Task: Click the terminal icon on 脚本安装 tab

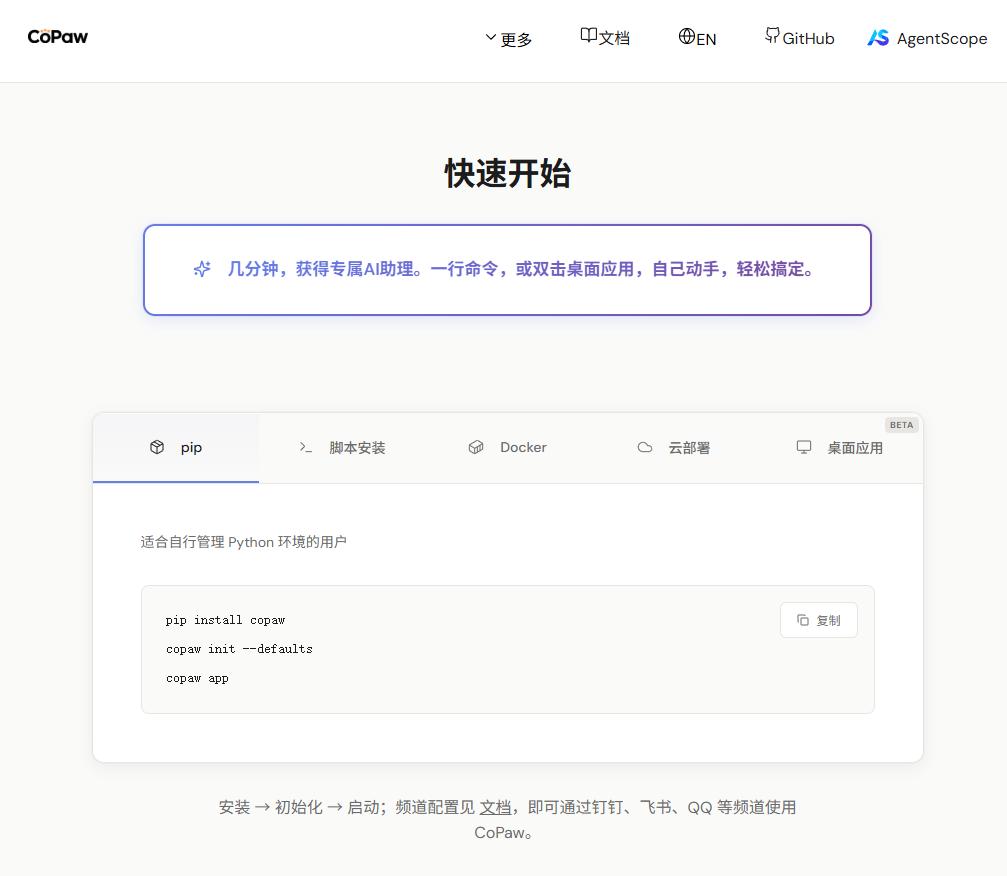Action: (307, 448)
